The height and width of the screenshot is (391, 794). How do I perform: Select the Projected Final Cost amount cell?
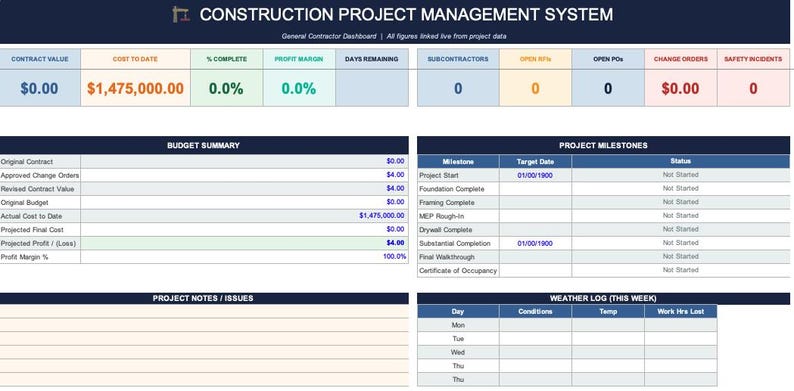point(244,230)
